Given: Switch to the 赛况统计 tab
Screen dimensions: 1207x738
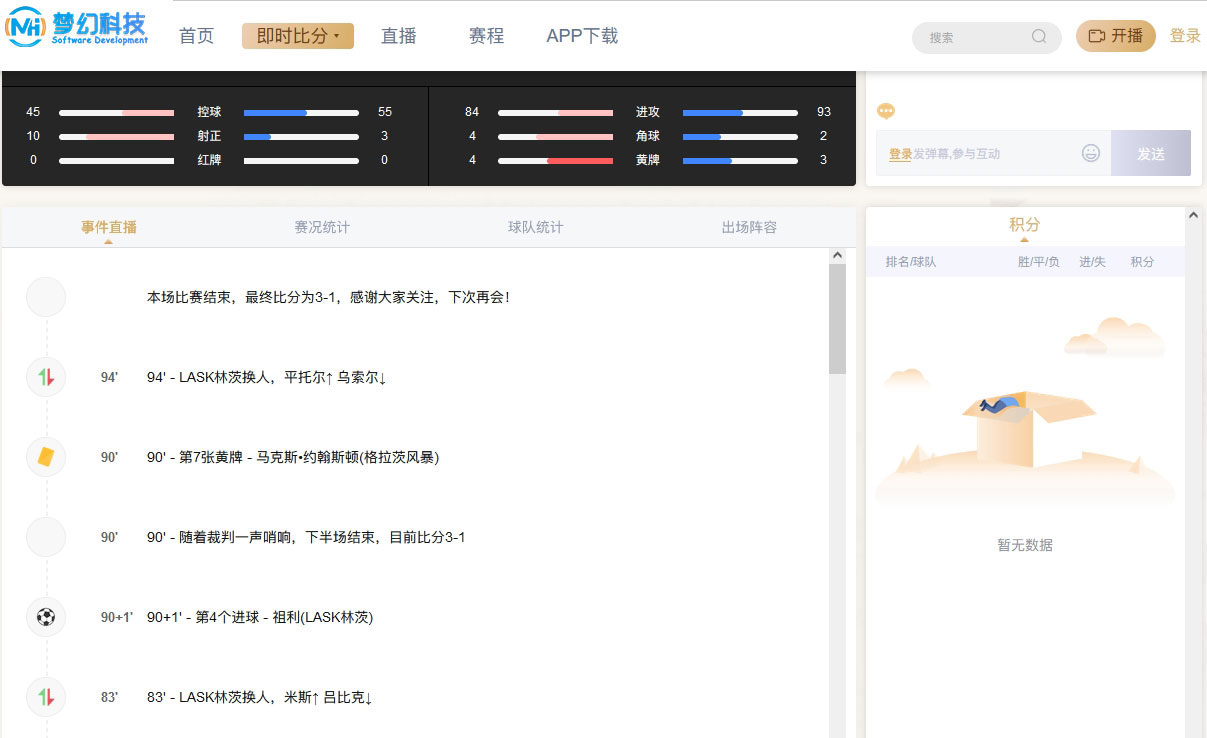Looking at the screenshot, I should tap(322, 227).
